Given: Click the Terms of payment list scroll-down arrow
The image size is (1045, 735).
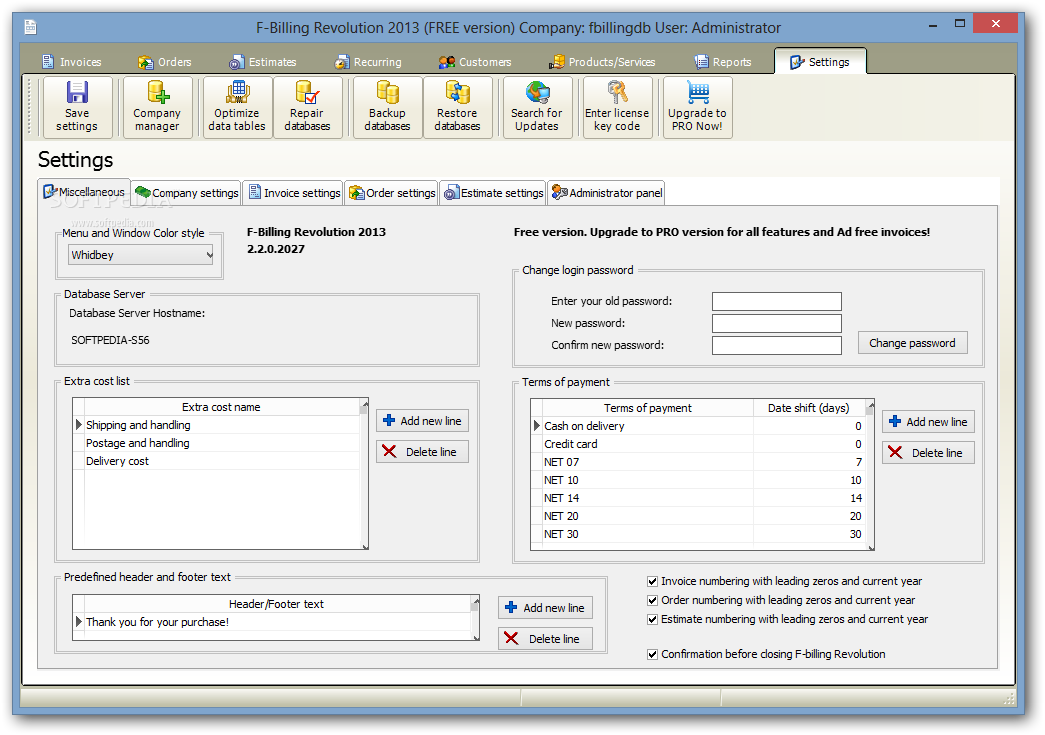Looking at the screenshot, I should (x=870, y=546).
